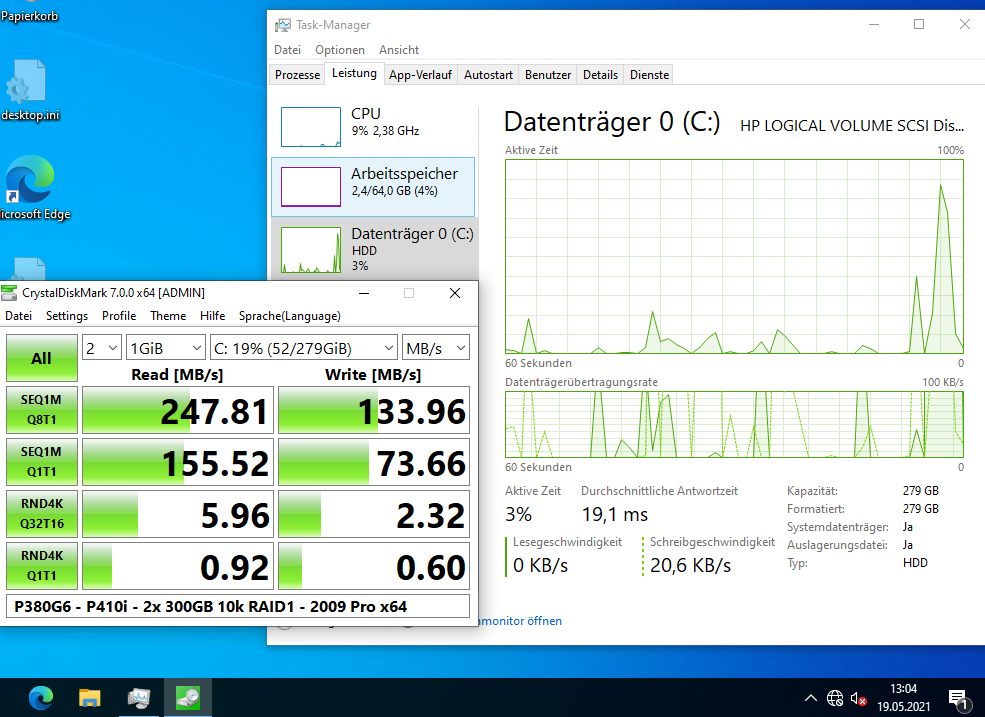Run RND4K Q32T16 test
The image size is (985, 717).
click(x=41, y=514)
